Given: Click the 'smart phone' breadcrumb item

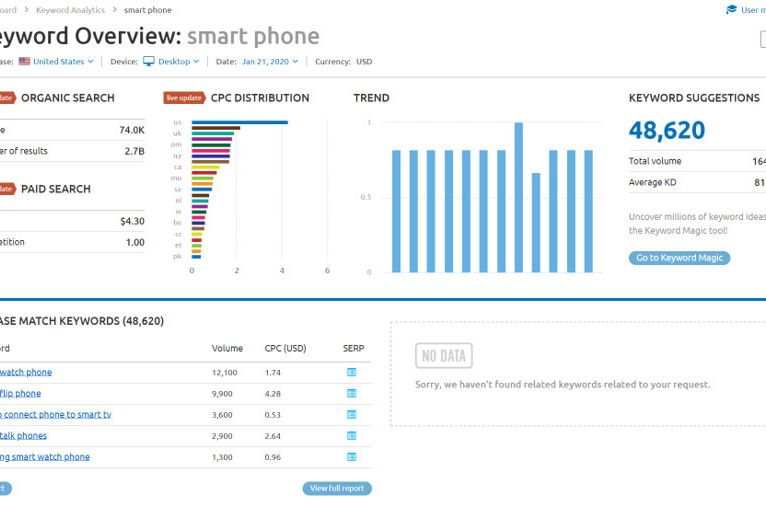Looking at the screenshot, I should click(147, 10).
